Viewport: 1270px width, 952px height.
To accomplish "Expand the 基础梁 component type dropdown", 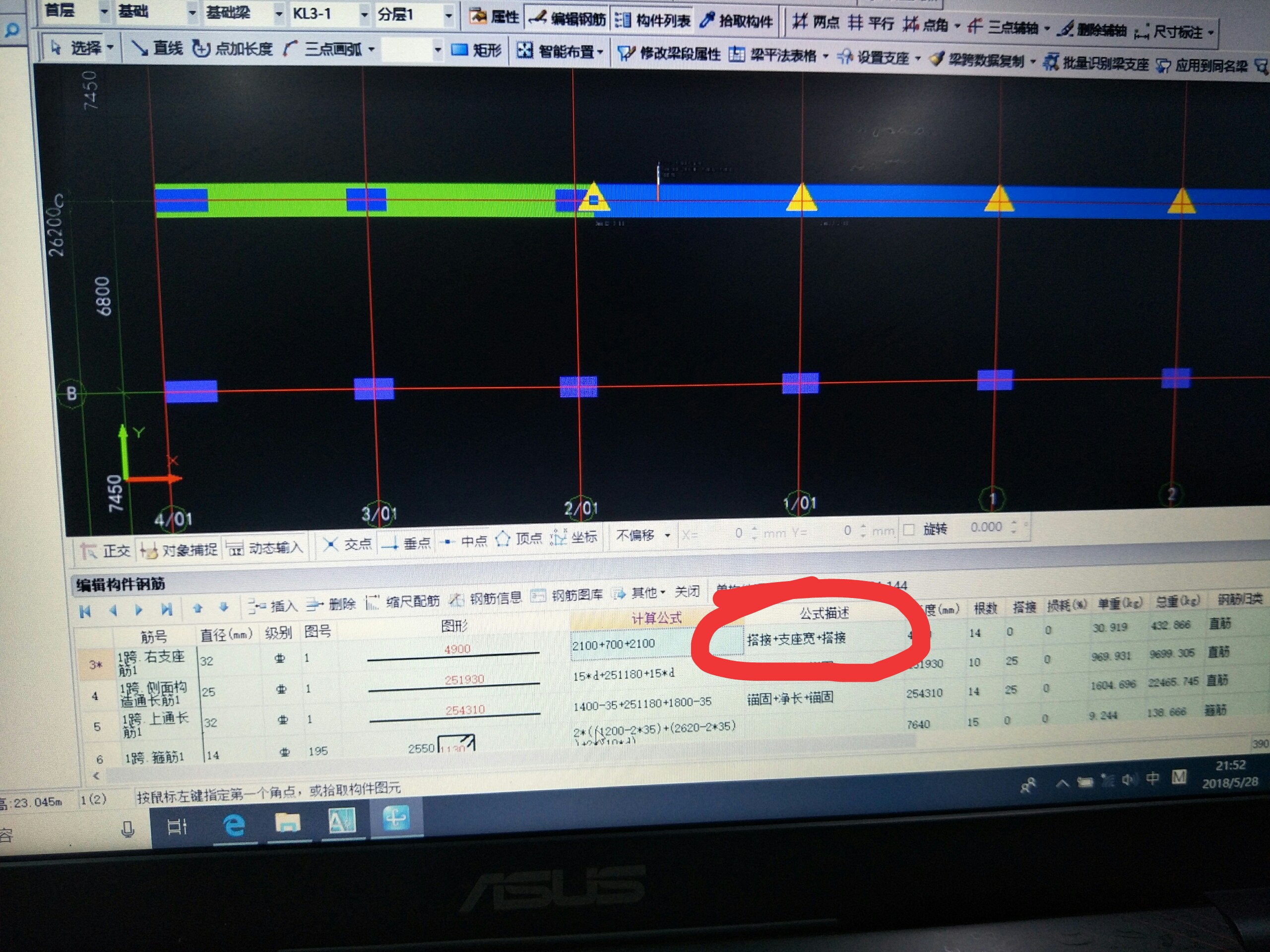I will pos(279,12).
